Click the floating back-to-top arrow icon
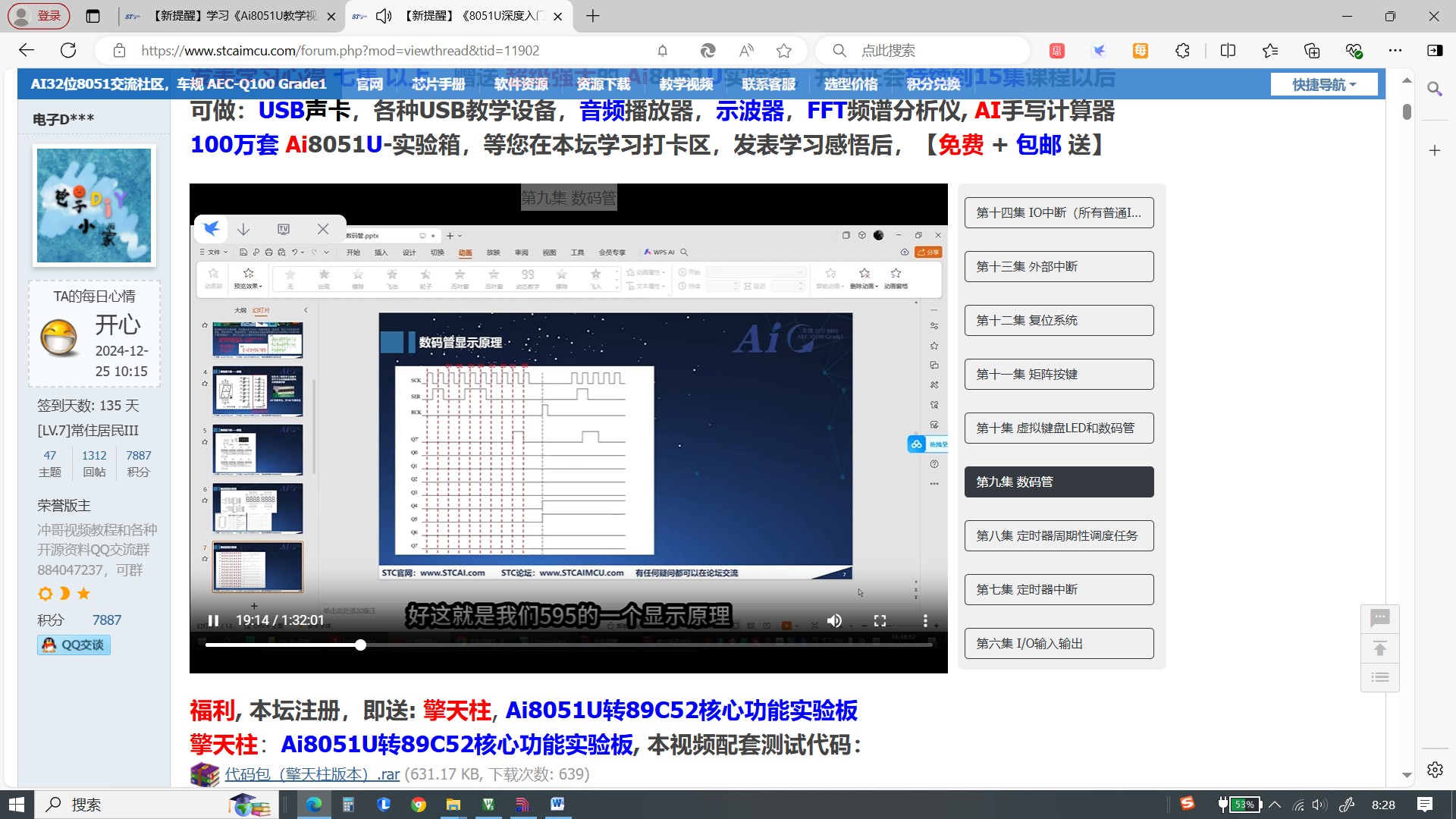 [1380, 648]
